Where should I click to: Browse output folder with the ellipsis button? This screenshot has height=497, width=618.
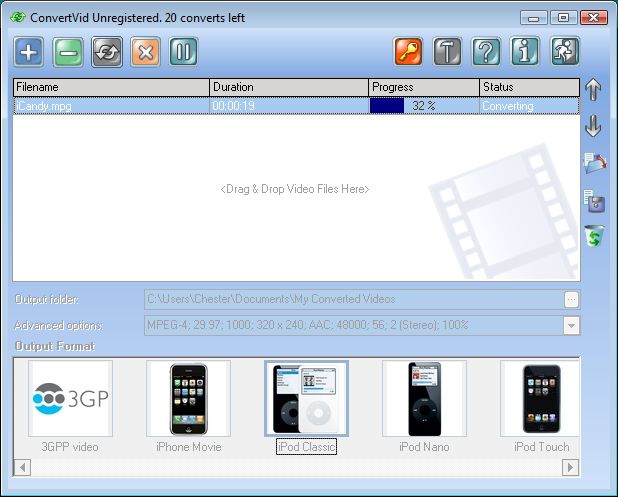pyautogui.click(x=571, y=299)
